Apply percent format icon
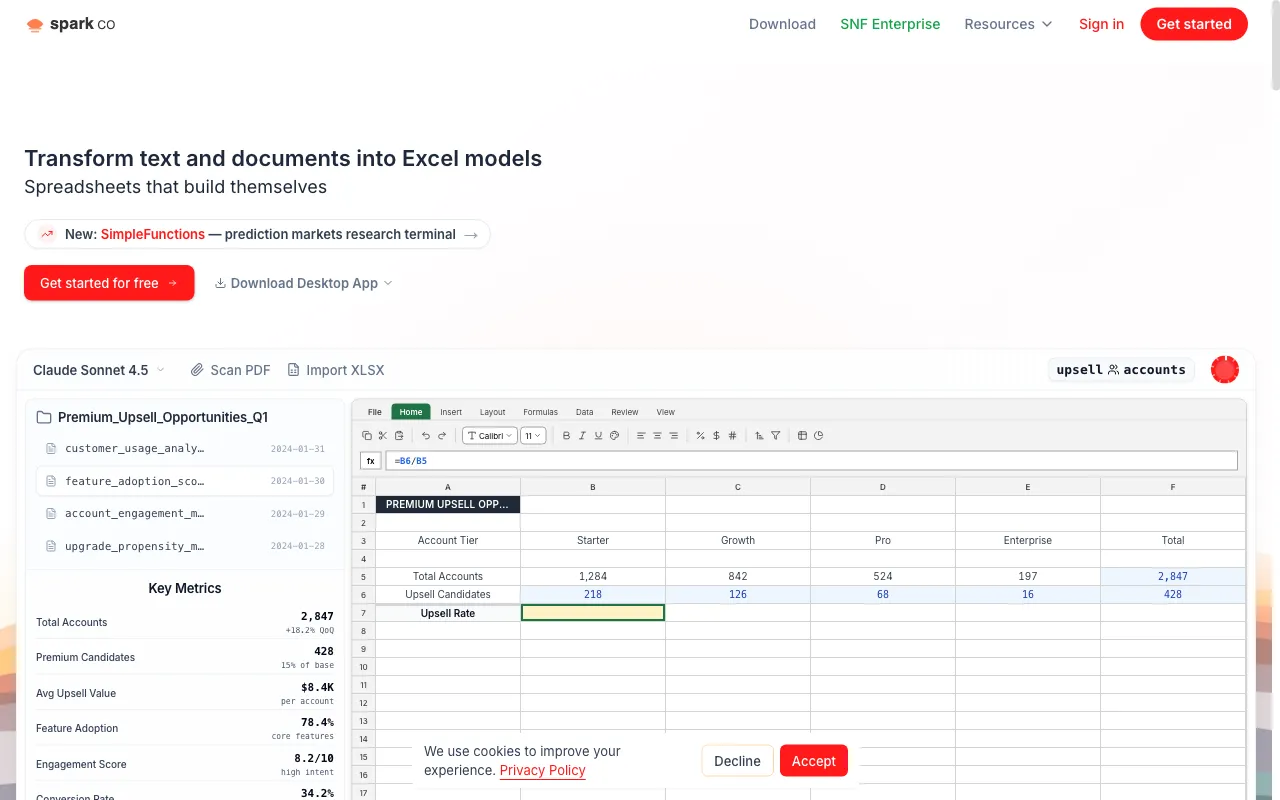 point(700,435)
